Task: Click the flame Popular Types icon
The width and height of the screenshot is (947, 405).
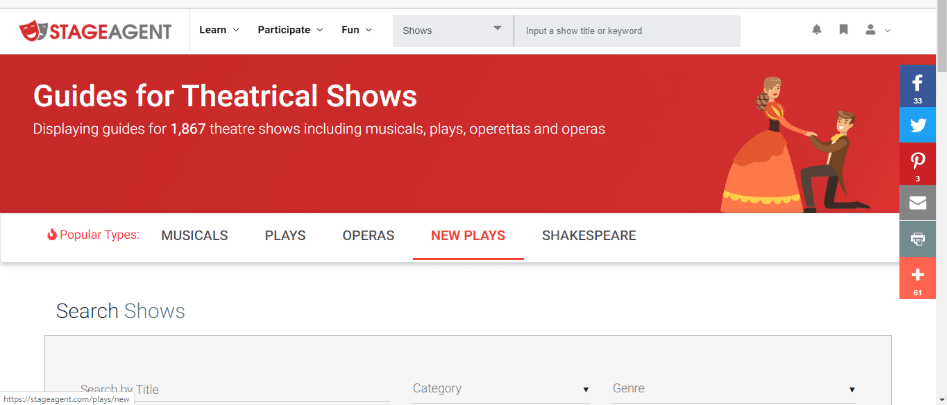Action: pyautogui.click(x=52, y=235)
